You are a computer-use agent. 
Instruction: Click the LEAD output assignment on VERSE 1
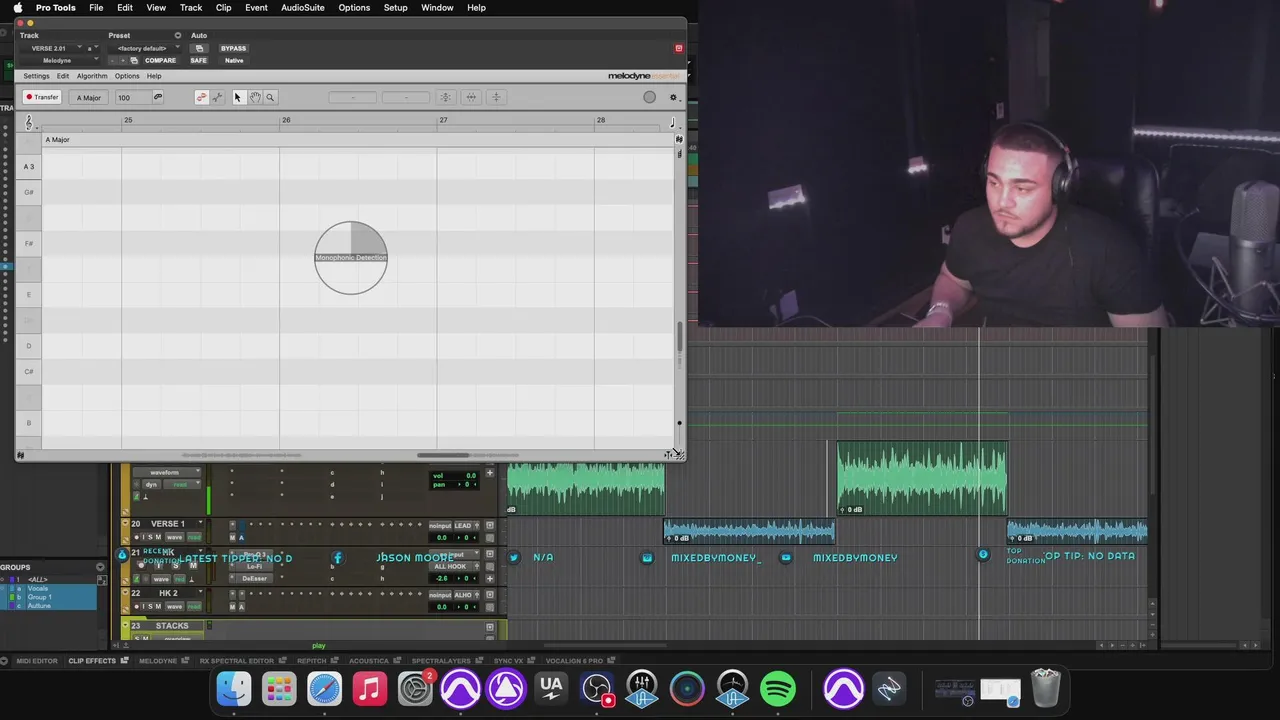pyautogui.click(x=464, y=525)
